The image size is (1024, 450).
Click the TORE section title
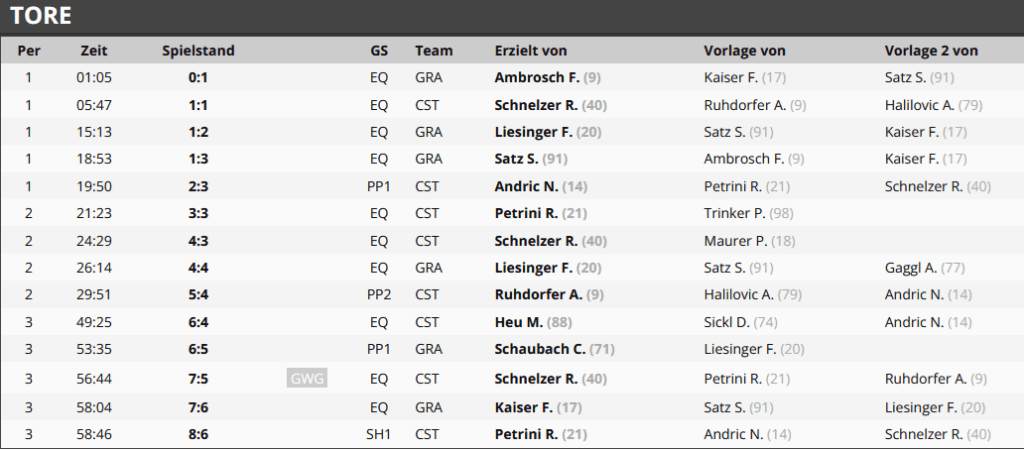[x=41, y=16]
